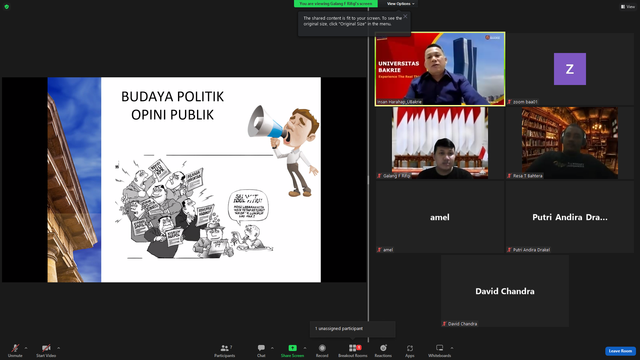Click muted mic icon on amel tile
The width and height of the screenshot is (640, 360).
(x=379, y=250)
